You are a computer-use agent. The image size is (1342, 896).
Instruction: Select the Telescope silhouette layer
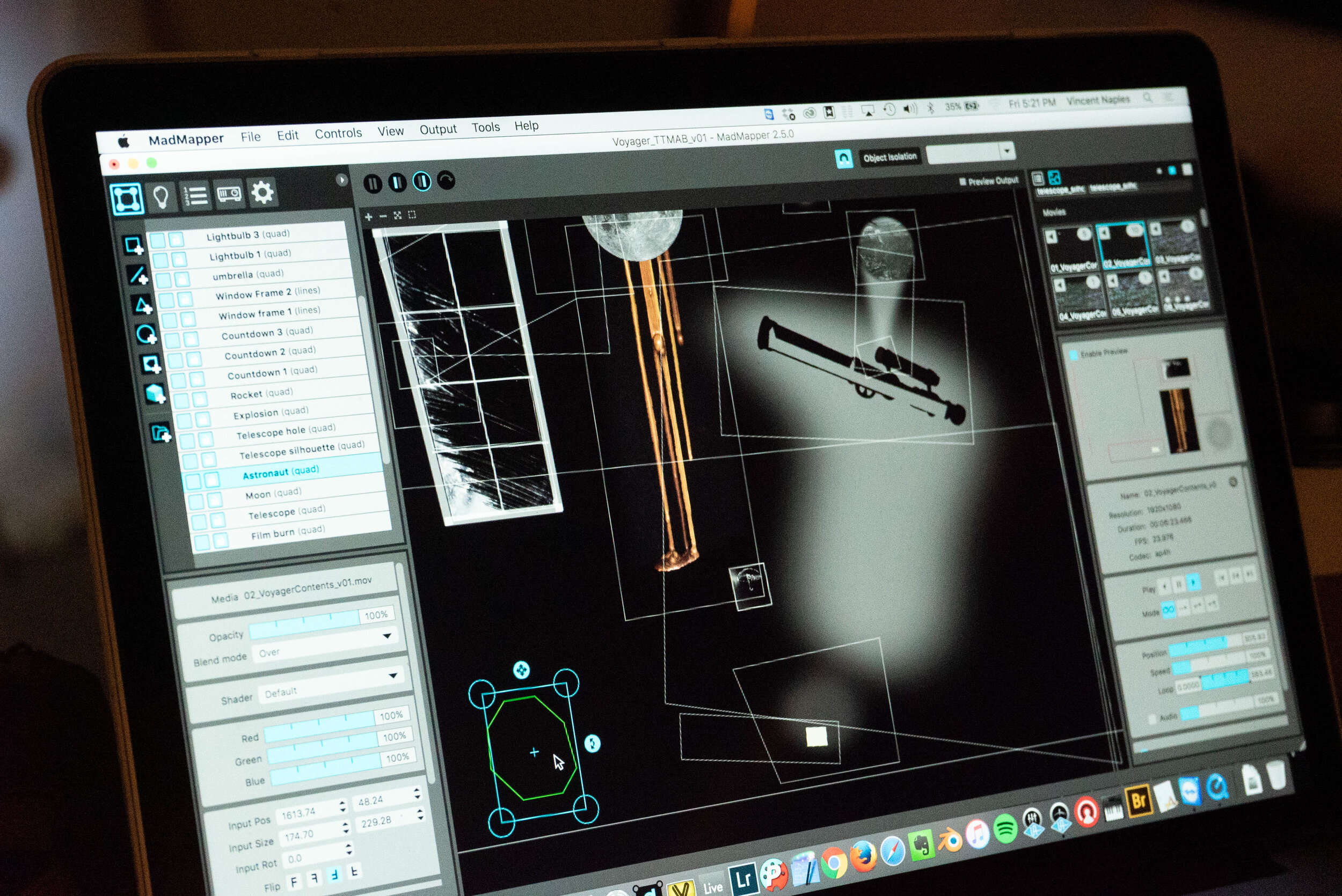coord(287,451)
